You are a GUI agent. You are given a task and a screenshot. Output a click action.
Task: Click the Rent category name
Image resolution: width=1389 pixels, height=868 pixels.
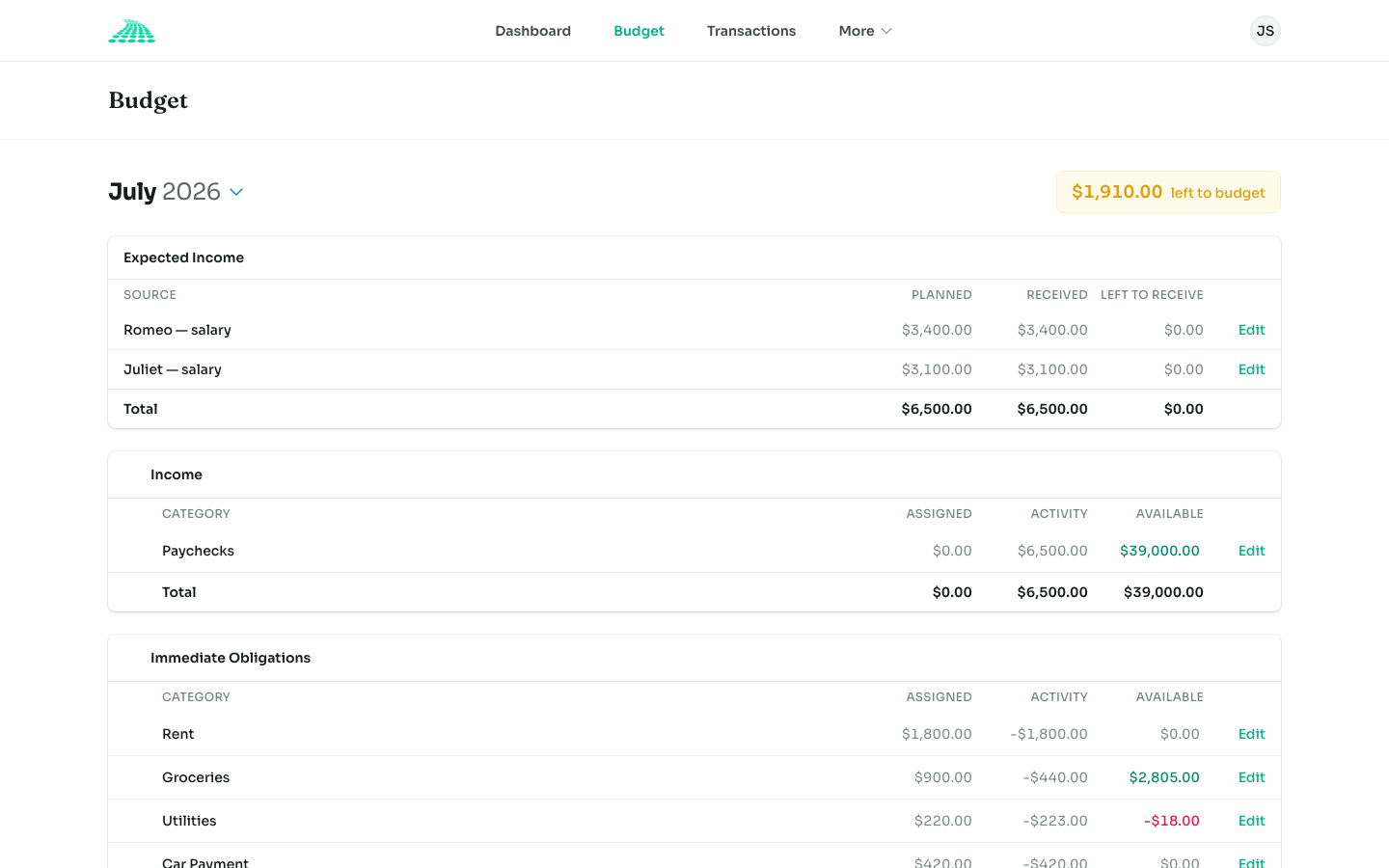pos(177,734)
